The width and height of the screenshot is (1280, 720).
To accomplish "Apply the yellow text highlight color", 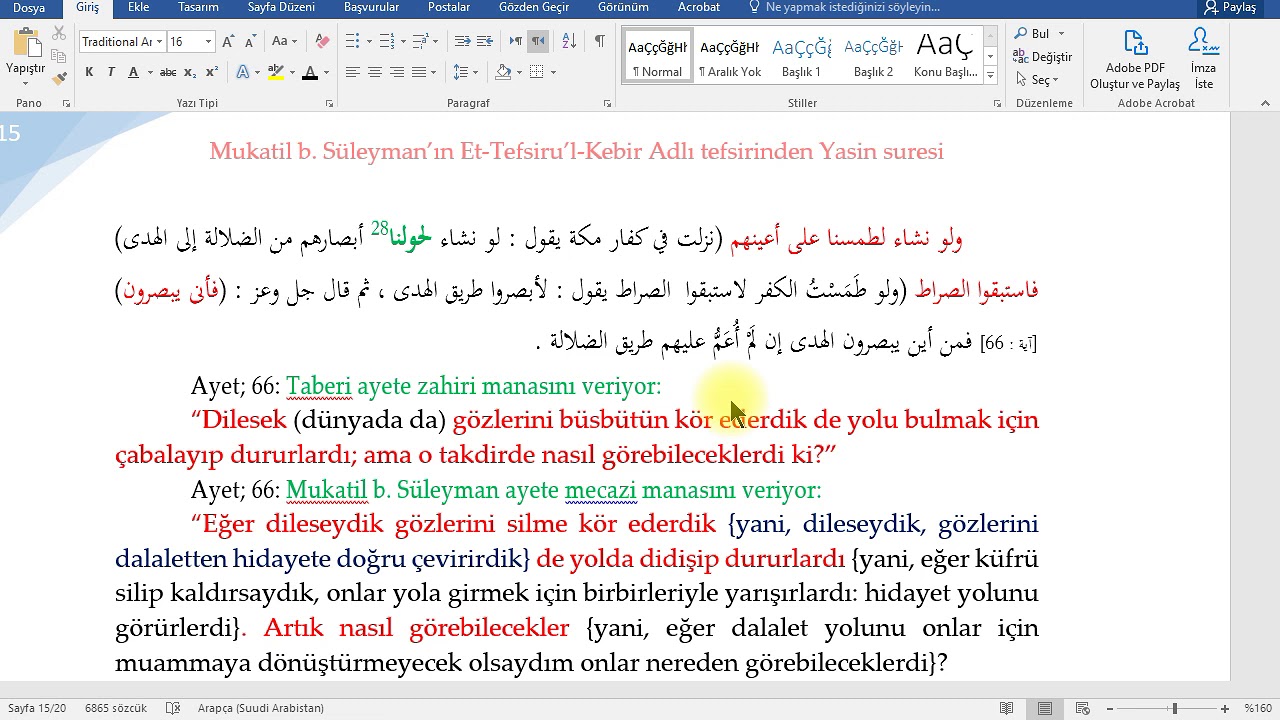I will point(276,72).
